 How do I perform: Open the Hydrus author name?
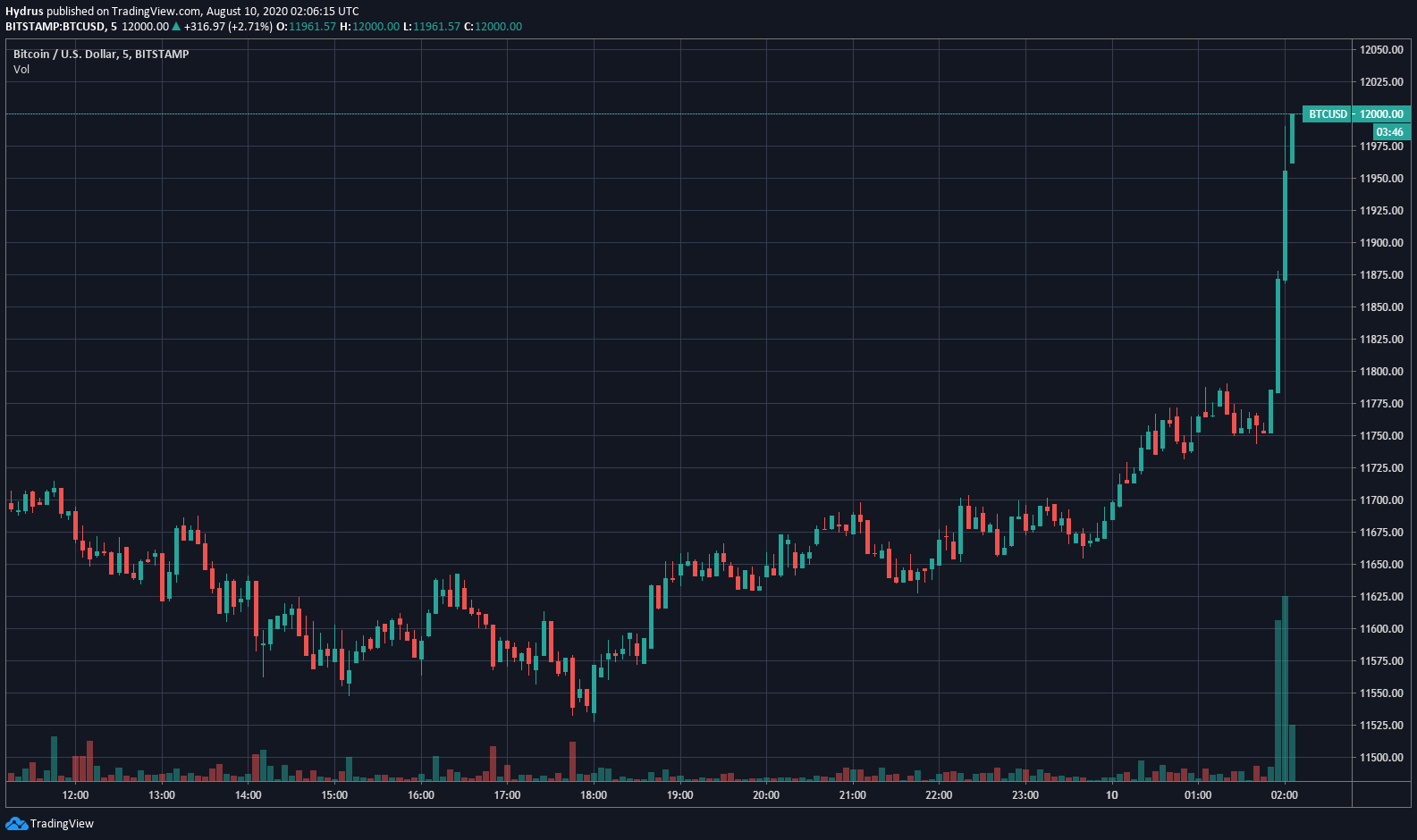[x=24, y=12]
